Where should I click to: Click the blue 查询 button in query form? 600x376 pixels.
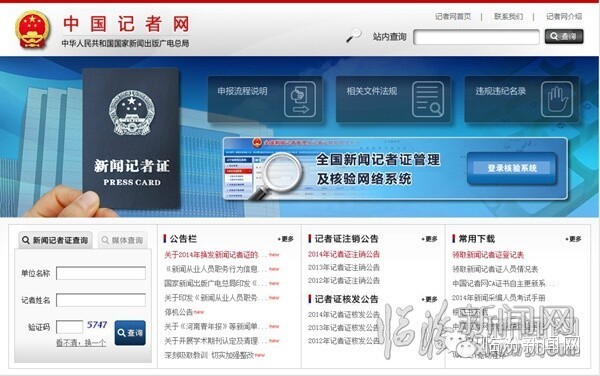[x=130, y=333]
